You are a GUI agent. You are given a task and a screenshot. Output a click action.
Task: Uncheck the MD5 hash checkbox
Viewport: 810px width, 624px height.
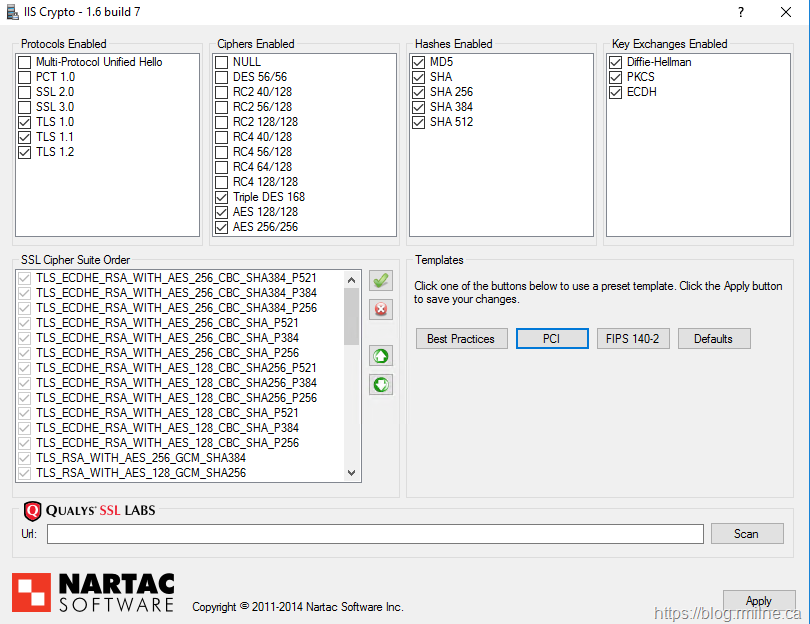pos(419,62)
